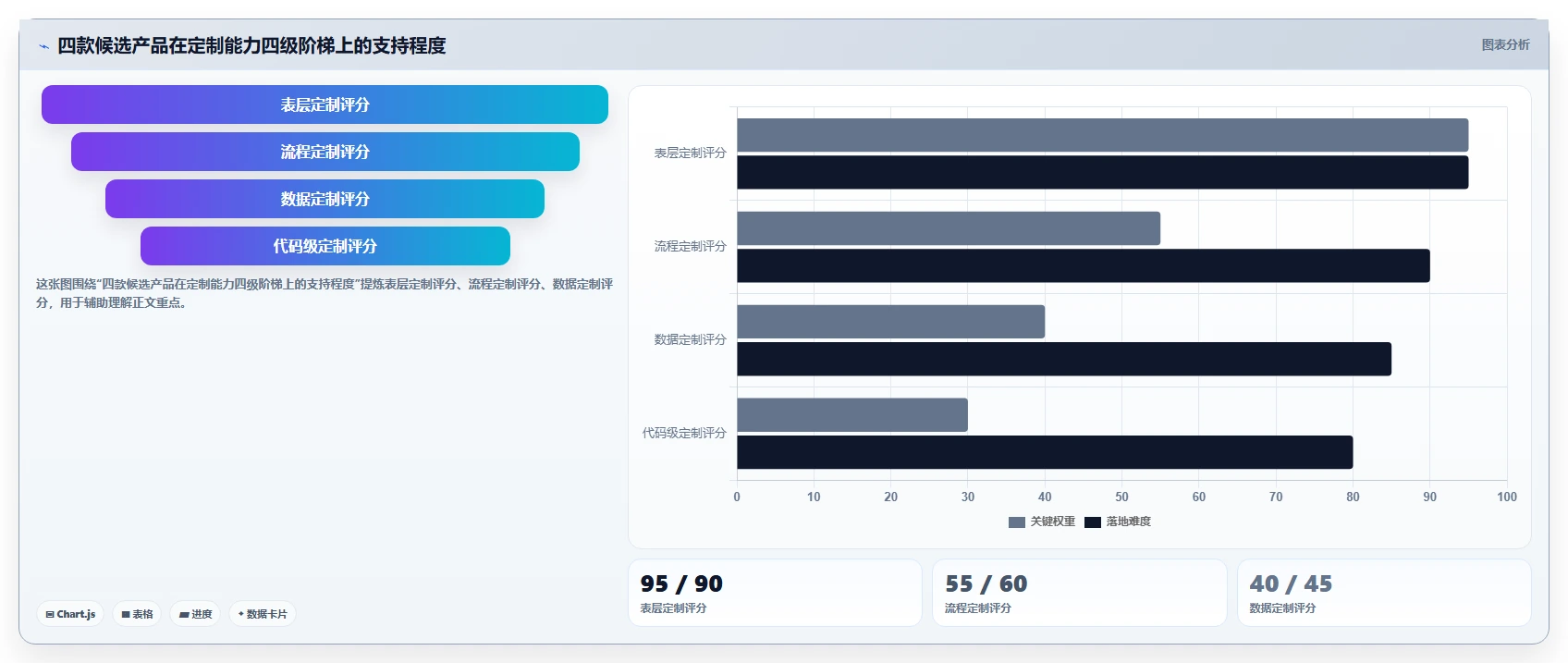Viewport: 1568px width, 663px height.
Task: Click the 数据卡片 tag chip
Action: point(263,614)
